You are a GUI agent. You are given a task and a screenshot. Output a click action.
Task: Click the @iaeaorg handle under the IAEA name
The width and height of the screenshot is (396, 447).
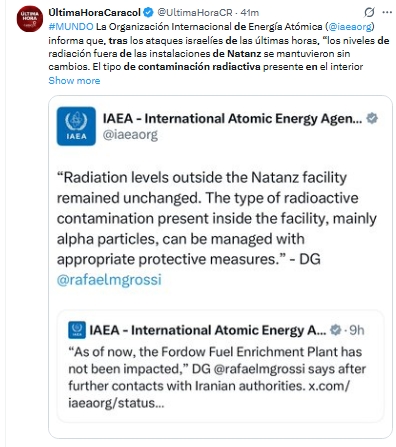click(130, 135)
